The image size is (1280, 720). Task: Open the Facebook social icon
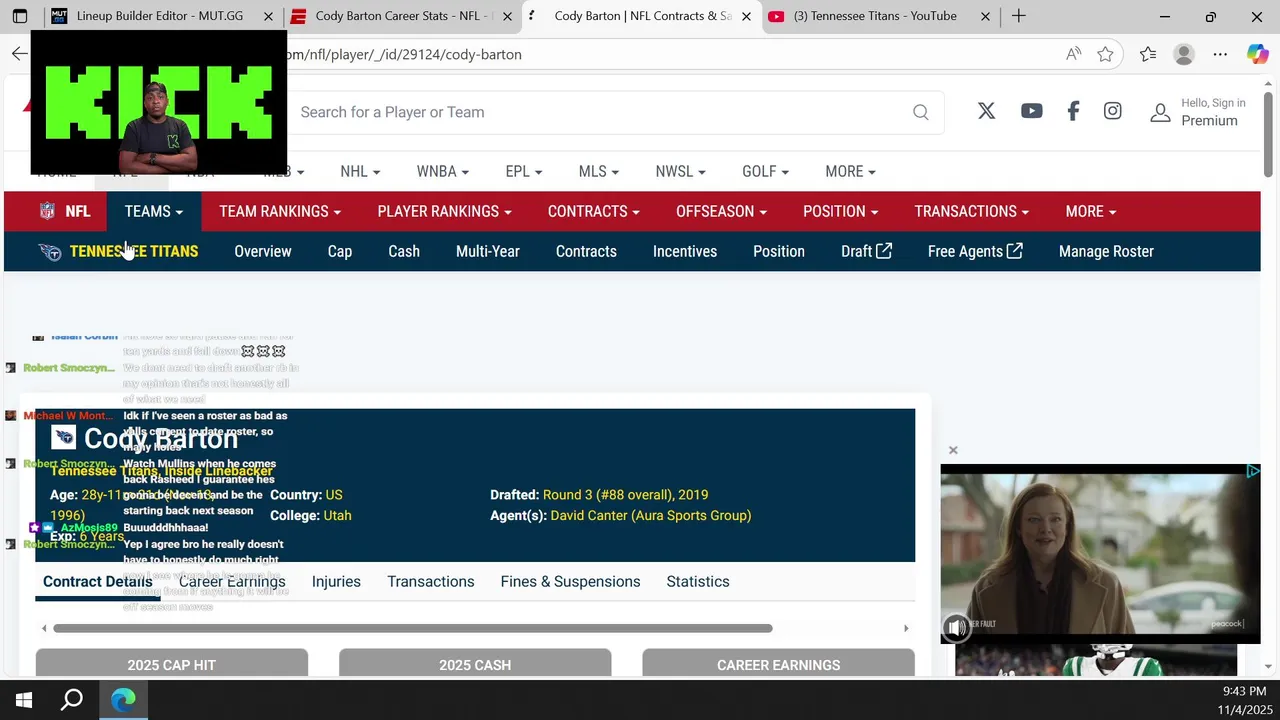coord(1073,111)
